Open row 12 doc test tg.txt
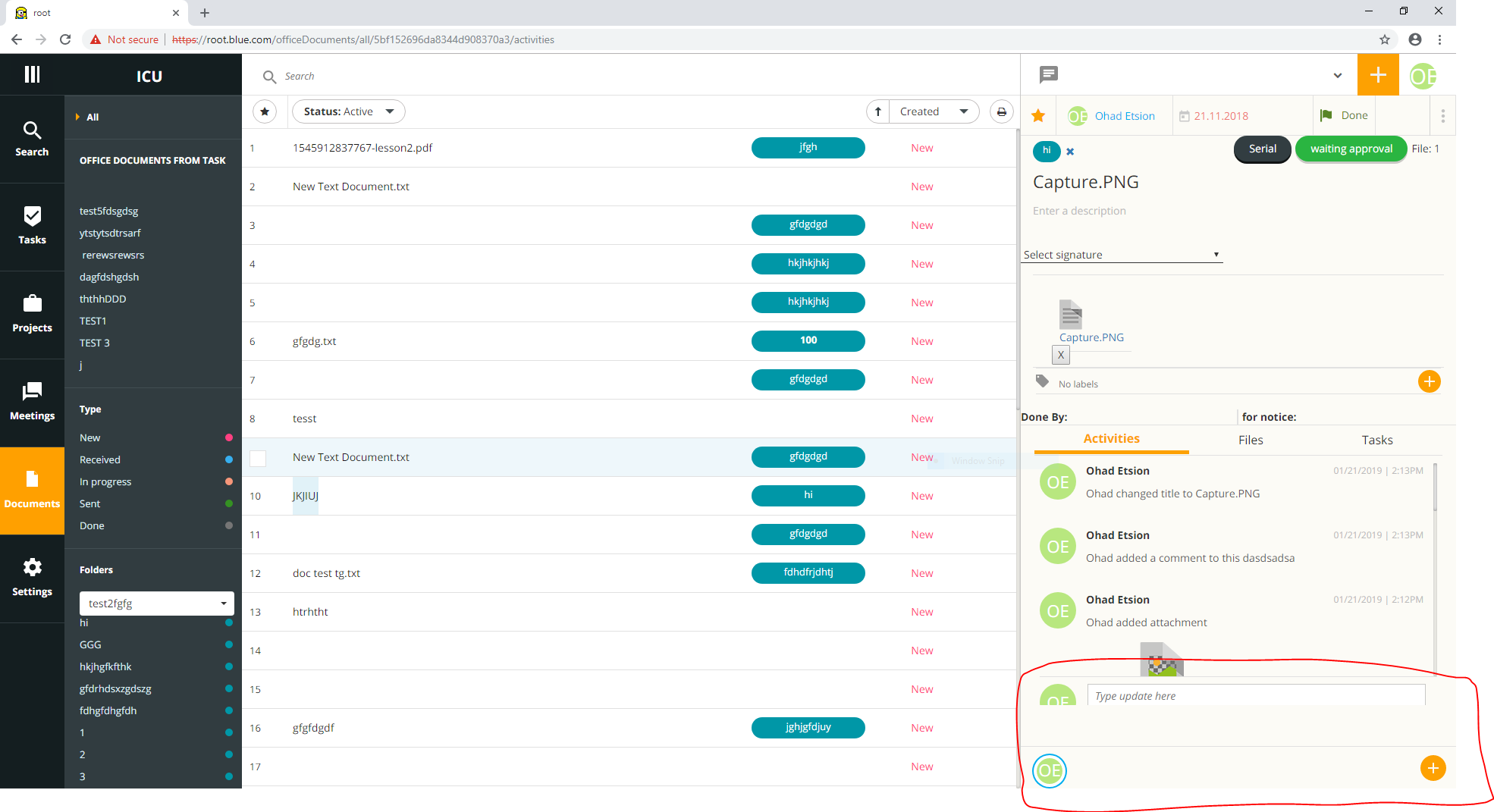The width and height of the screenshot is (1494, 812). [x=326, y=573]
